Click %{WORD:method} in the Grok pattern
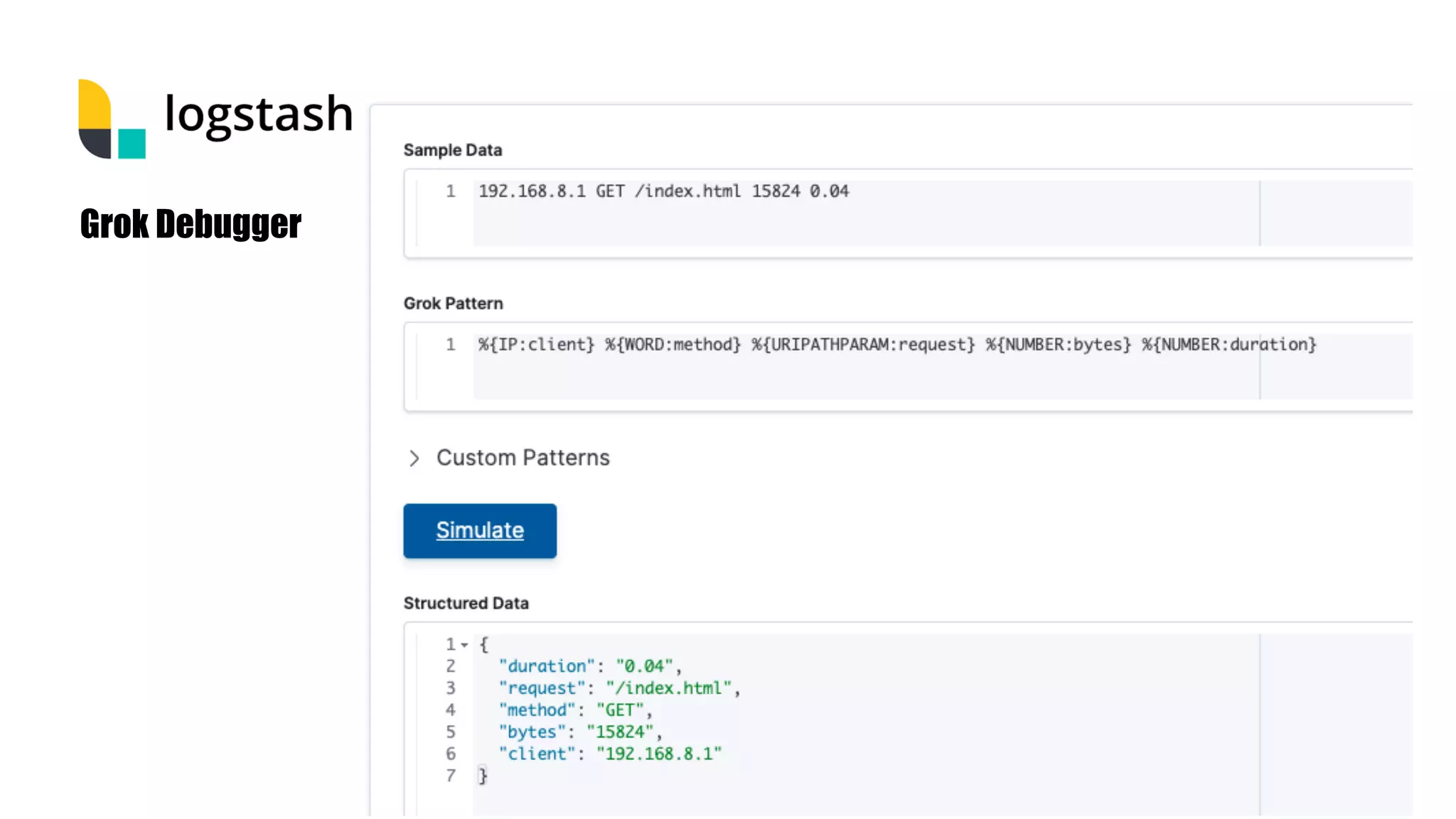 673,345
